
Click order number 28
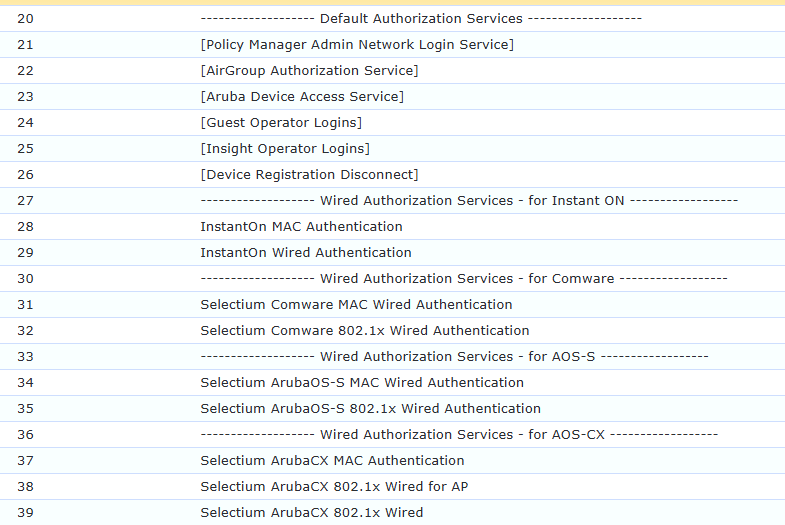[x=25, y=227]
